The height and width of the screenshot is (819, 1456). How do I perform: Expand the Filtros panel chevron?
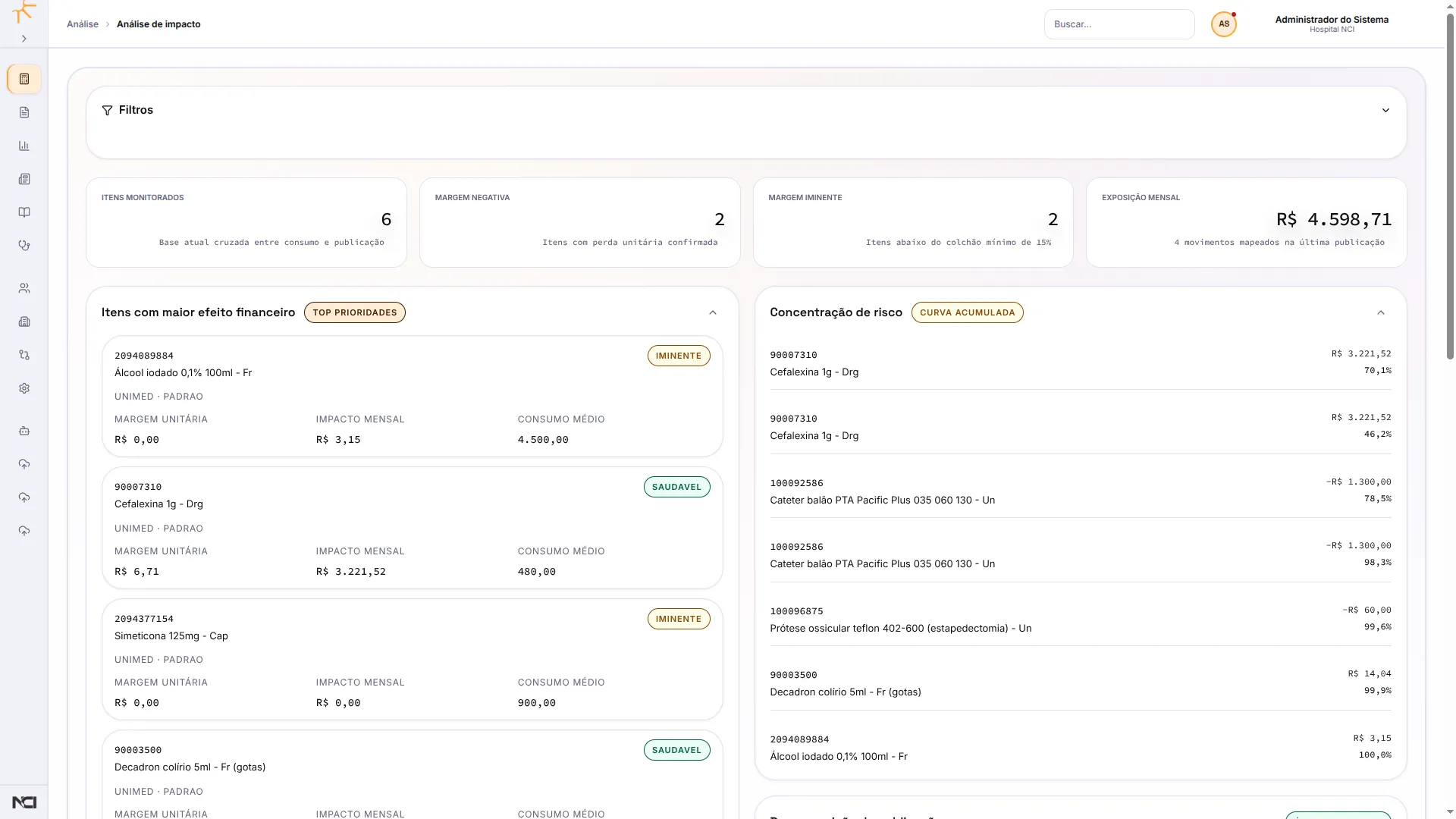tap(1385, 111)
